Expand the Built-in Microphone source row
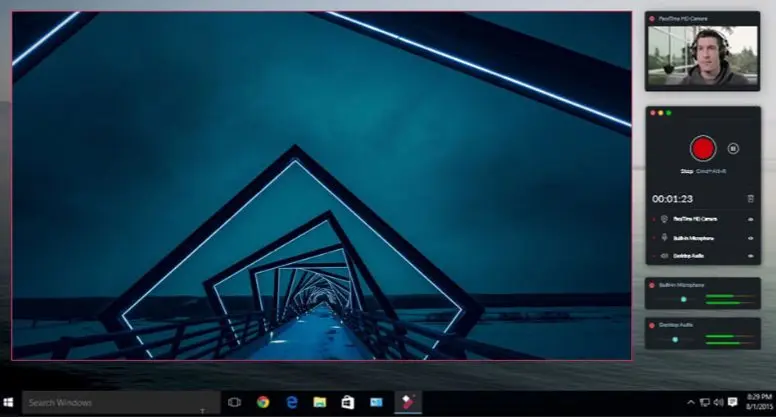This screenshot has width=776, height=417. click(652, 237)
